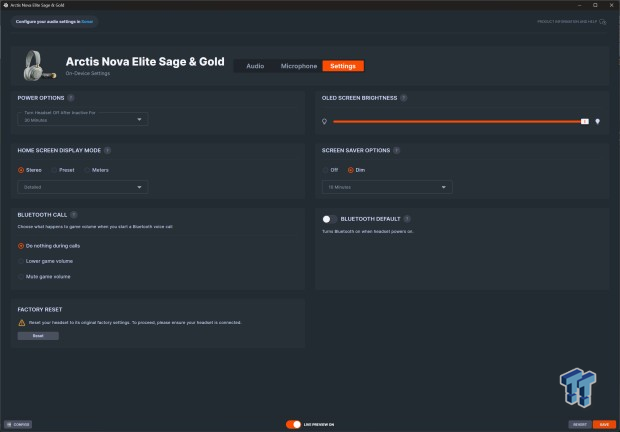Image resolution: width=620 pixels, height=432 pixels.
Task: Toggle the Live Preview switch
Action: [x=293, y=424]
